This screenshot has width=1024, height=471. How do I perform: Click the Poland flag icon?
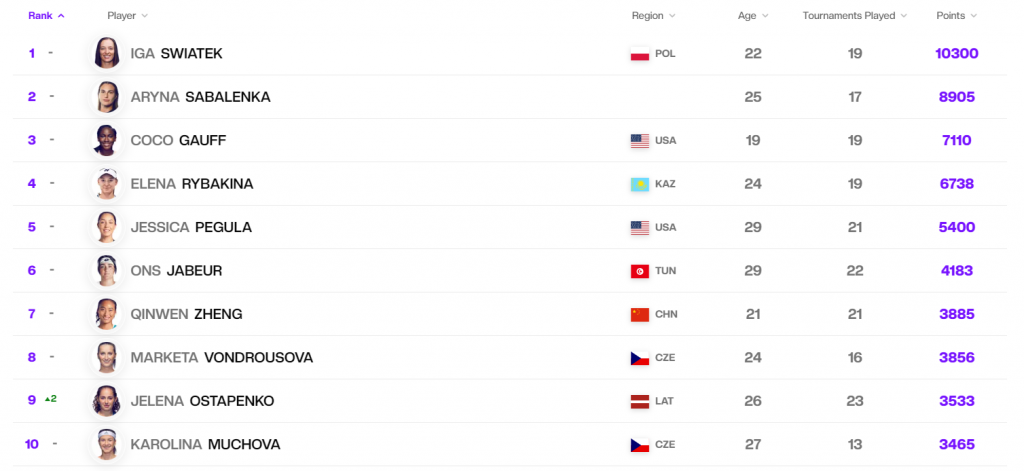click(640, 54)
